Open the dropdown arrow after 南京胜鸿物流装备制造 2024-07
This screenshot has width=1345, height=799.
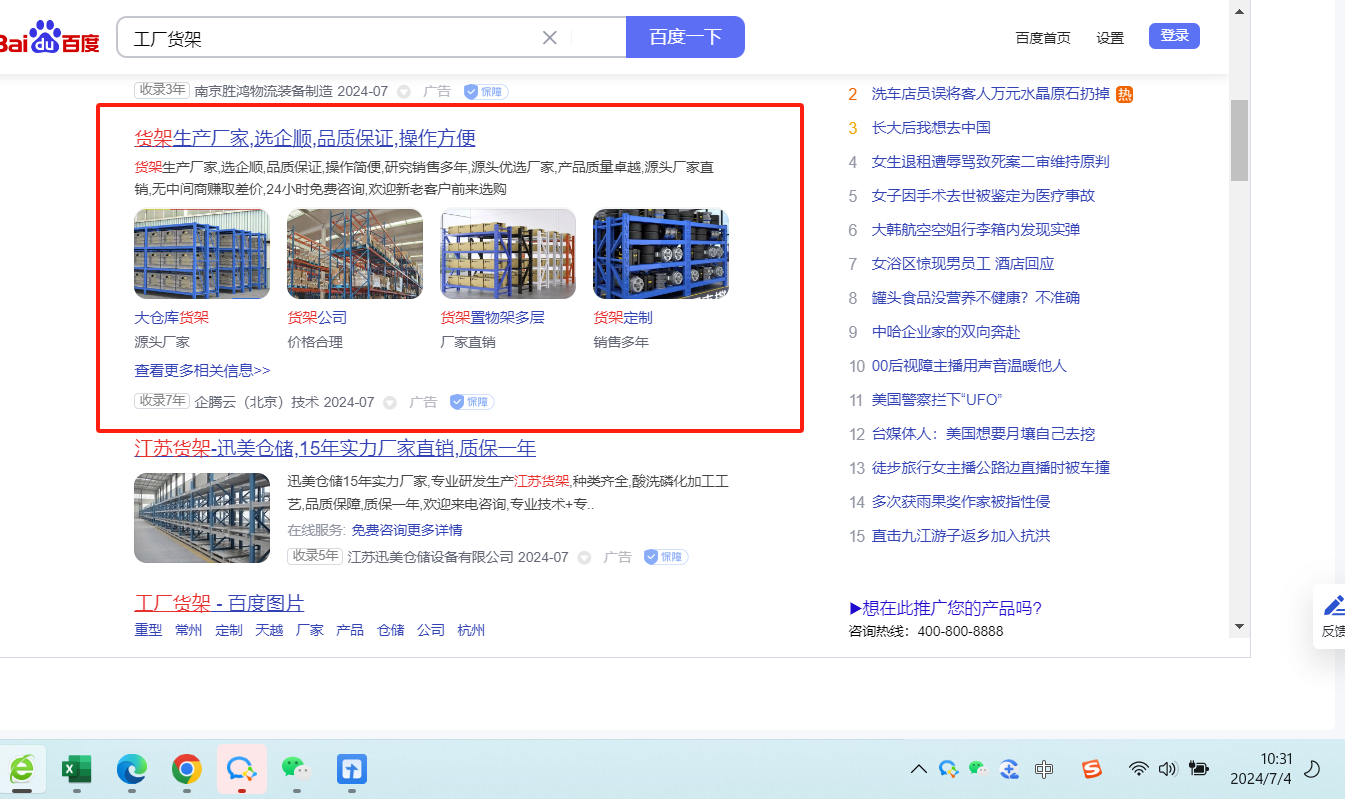[x=404, y=91]
